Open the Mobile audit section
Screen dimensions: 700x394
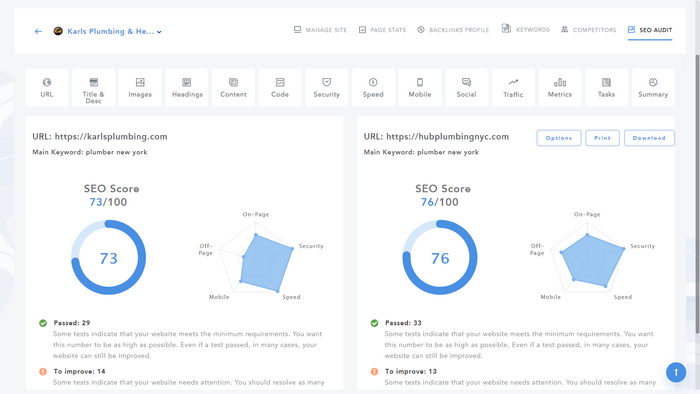coord(420,87)
